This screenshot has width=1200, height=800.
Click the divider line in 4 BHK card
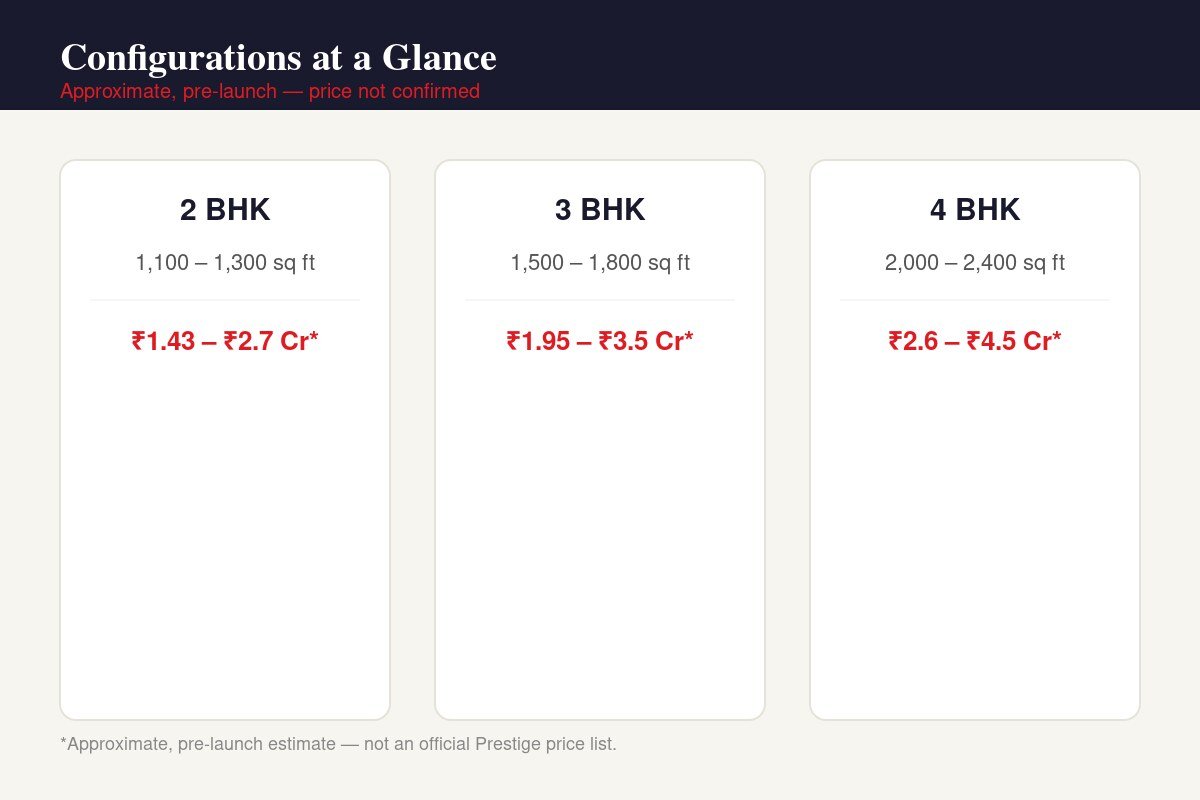click(x=975, y=299)
